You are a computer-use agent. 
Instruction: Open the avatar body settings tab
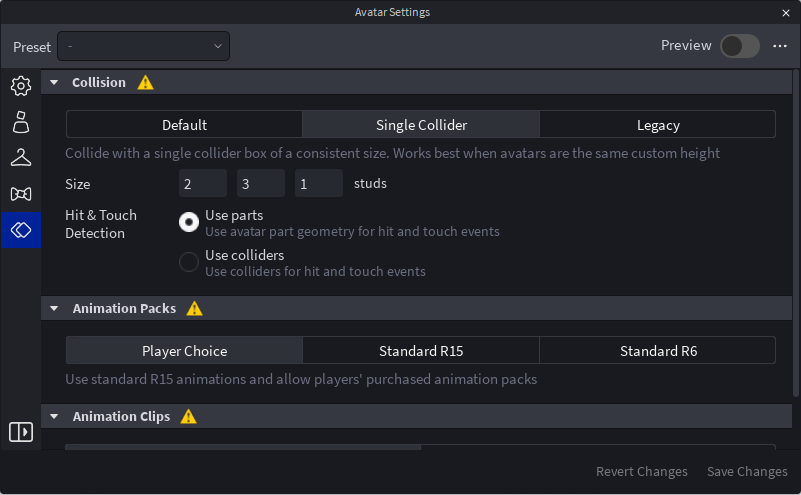[x=21, y=122]
